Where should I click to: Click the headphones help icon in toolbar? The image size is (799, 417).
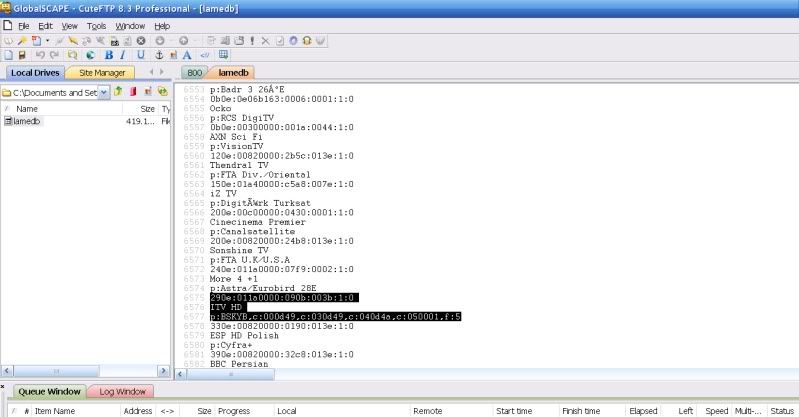(x=307, y=41)
